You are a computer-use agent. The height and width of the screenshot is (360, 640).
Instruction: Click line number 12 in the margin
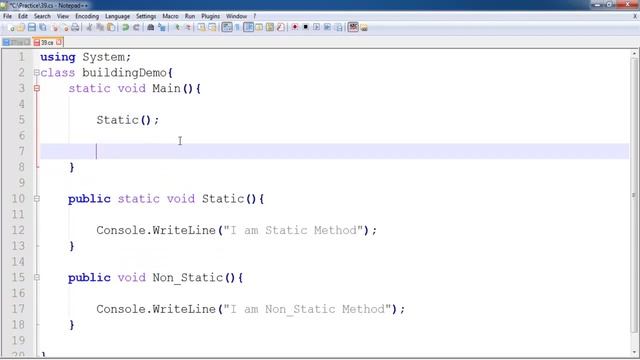tap(18, 230)
